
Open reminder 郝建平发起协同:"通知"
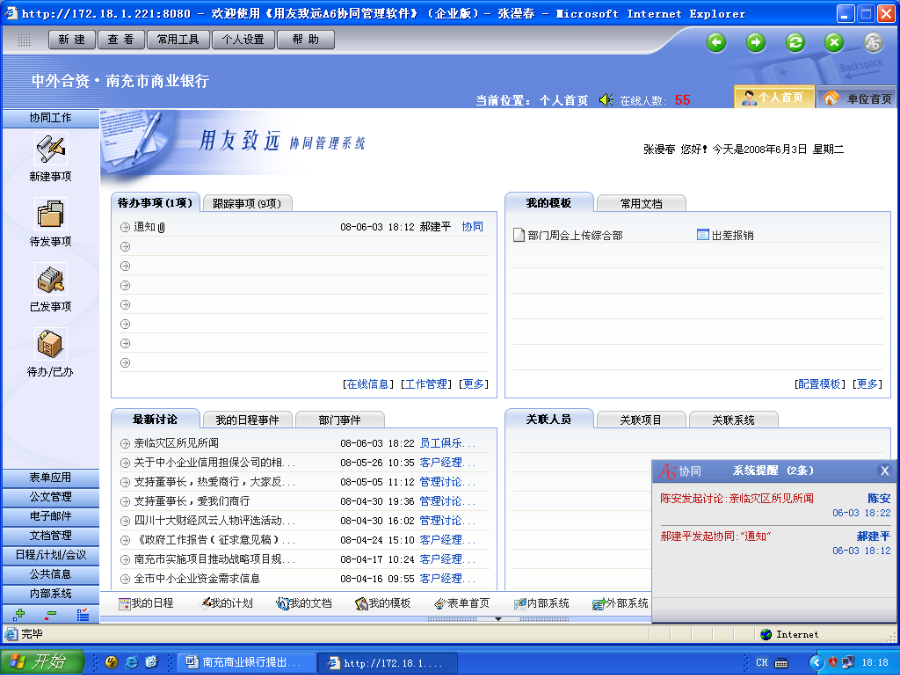[x=716, y=536]
